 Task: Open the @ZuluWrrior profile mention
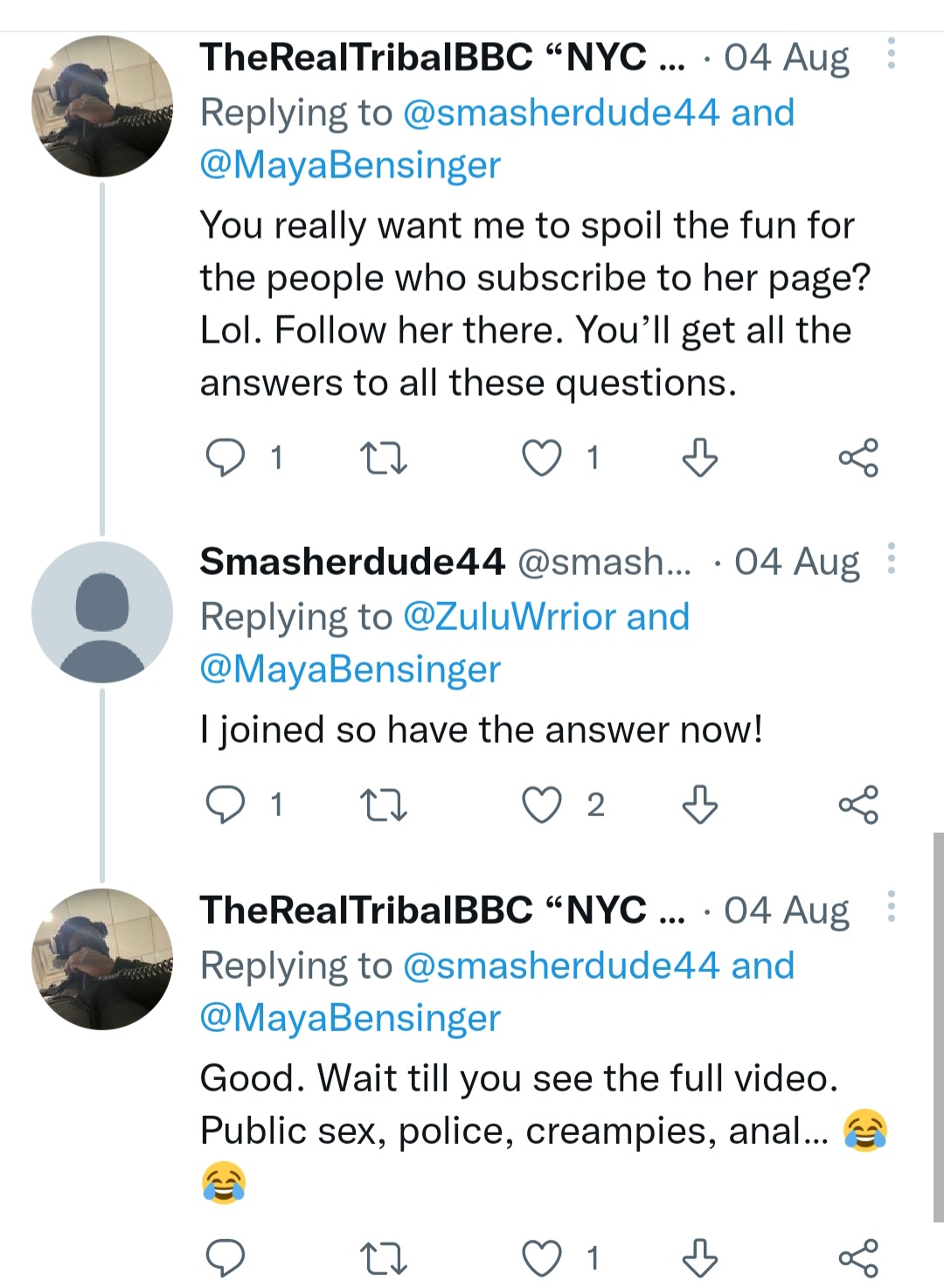510,617
